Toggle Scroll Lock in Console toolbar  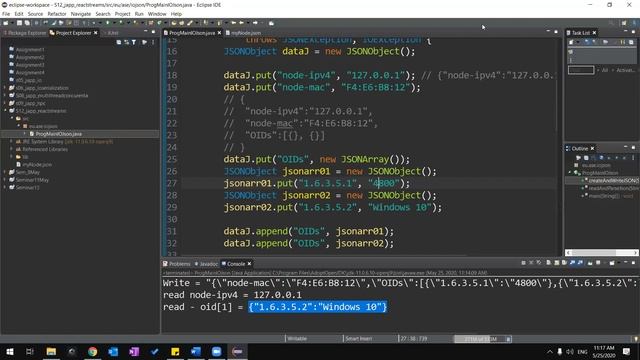[557, 263]
